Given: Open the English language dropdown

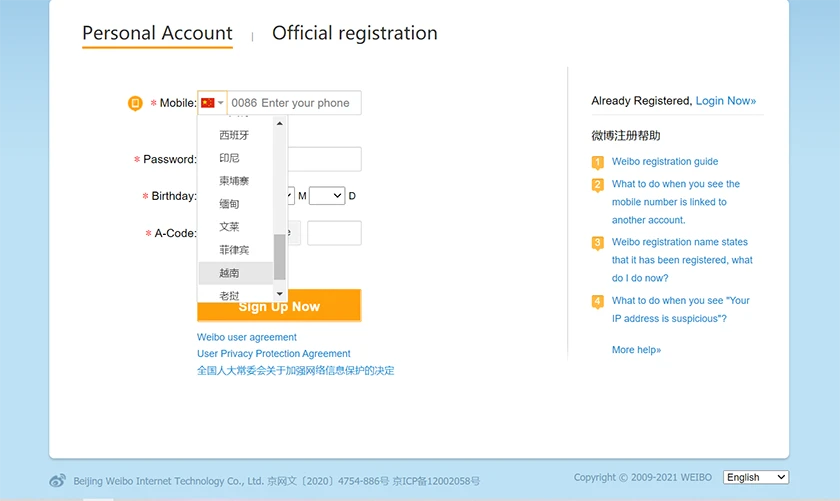Looking at the screenshot, I should point(756,477).
